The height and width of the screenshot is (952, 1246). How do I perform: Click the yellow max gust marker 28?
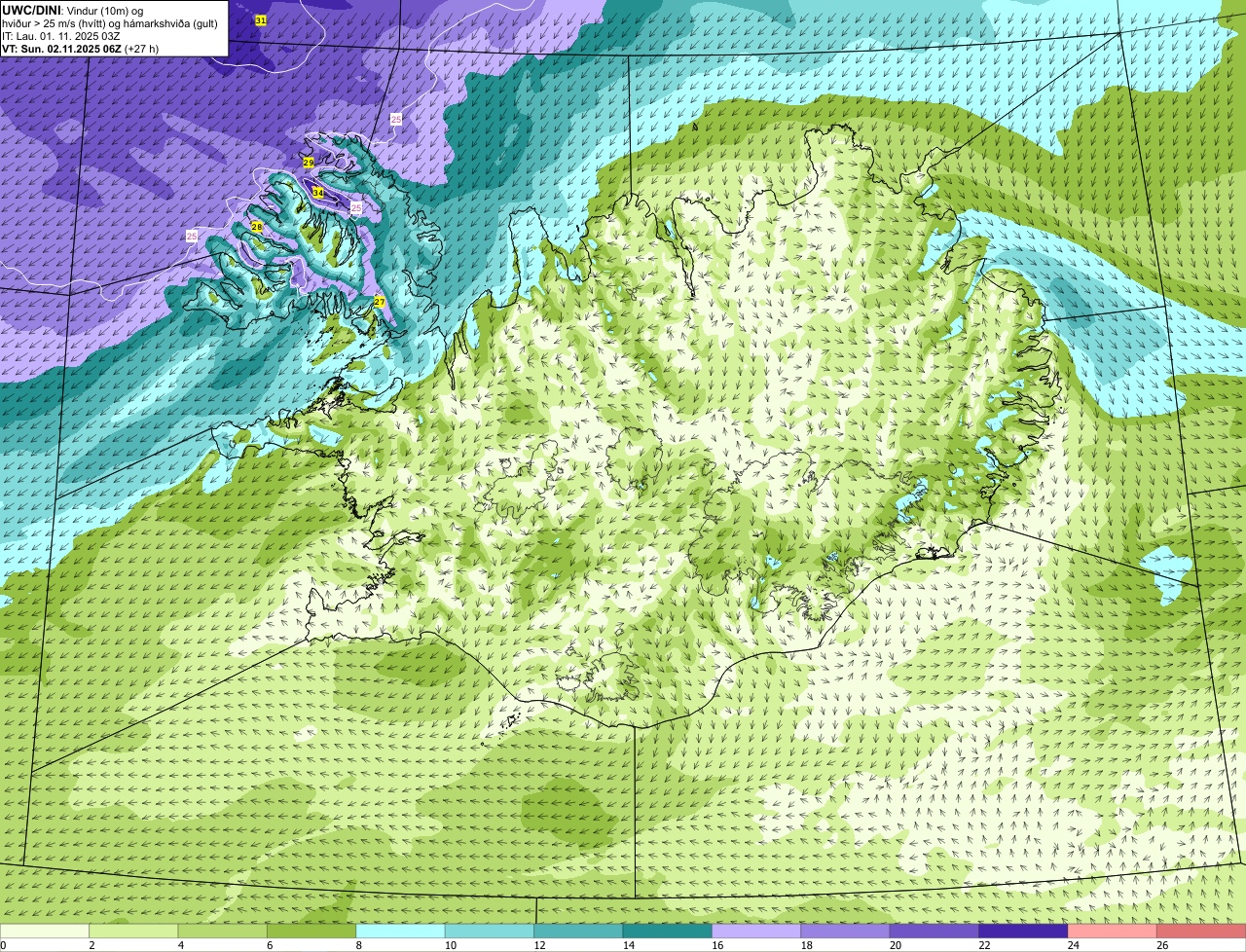pos(257,227)
